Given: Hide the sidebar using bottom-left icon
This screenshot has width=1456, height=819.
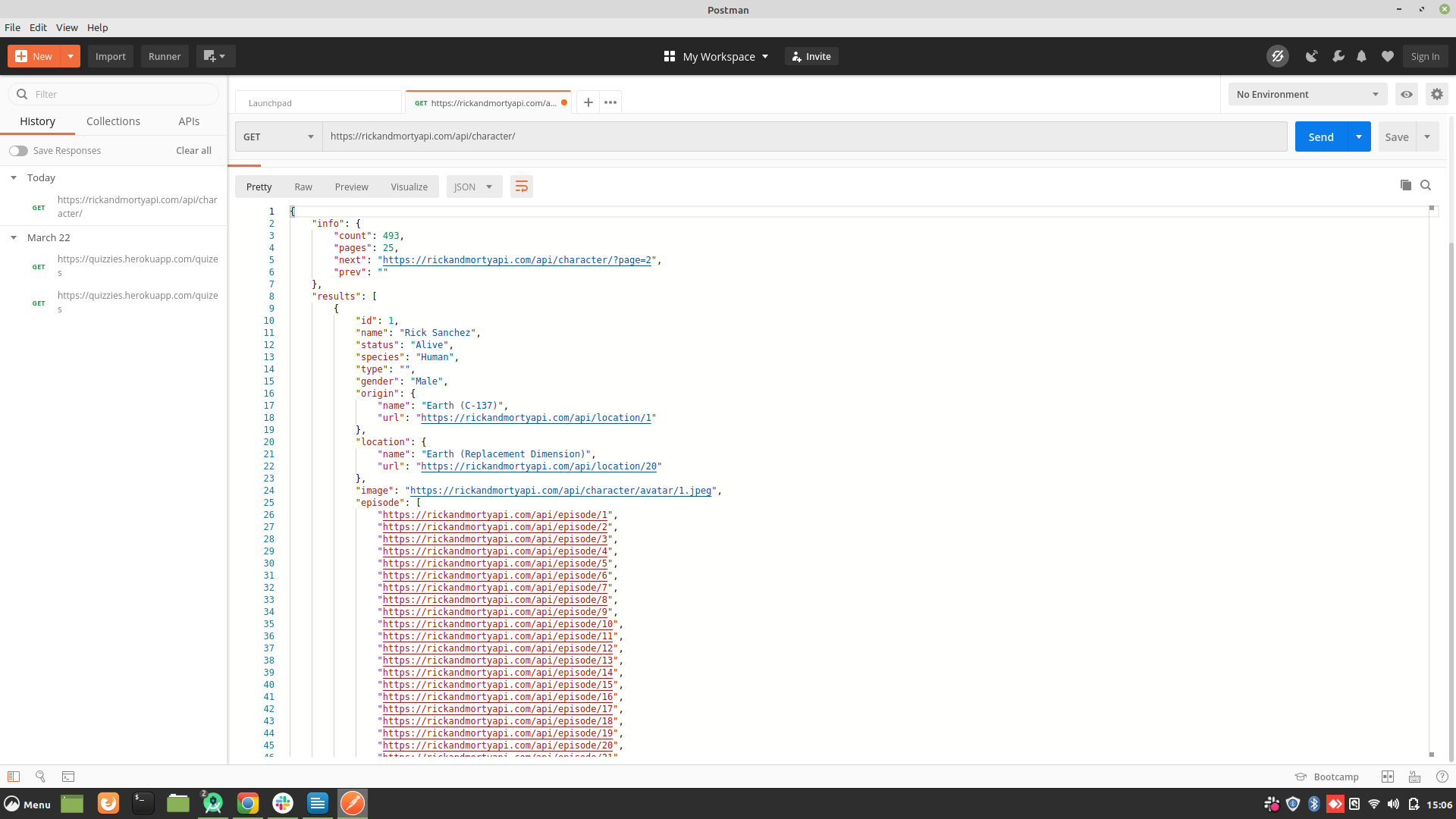Looking at the screenshot, I should pyautogui.click(x=14, y=777).
